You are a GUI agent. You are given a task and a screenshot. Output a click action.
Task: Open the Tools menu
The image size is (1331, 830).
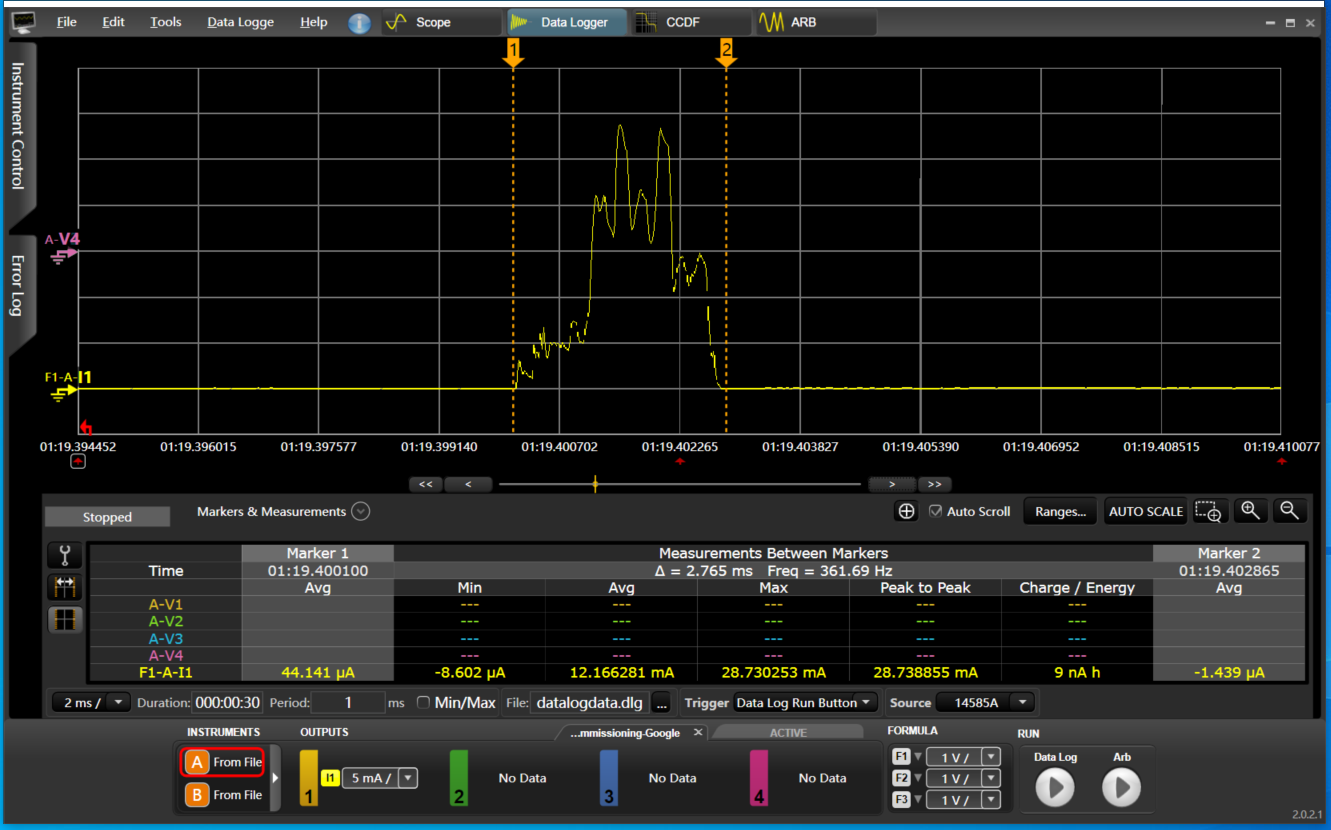point(166,22)
